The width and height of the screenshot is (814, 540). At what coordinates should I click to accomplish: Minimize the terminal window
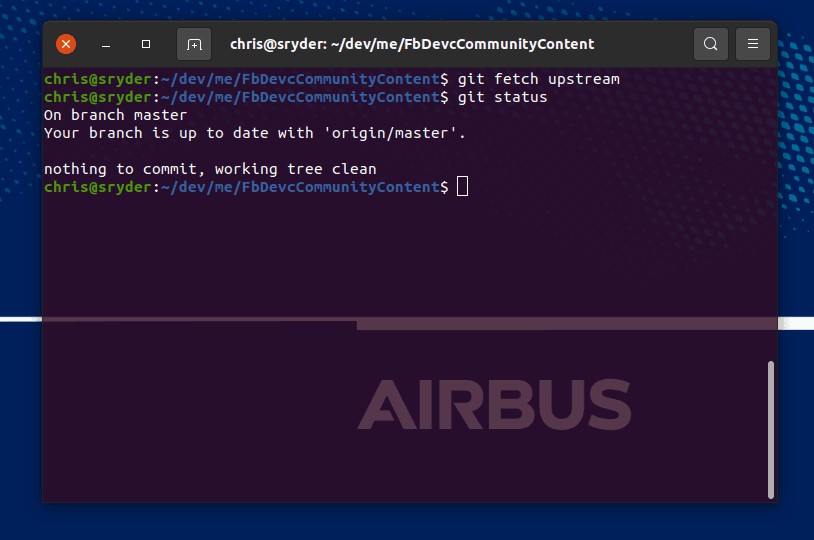pos(106,45)
